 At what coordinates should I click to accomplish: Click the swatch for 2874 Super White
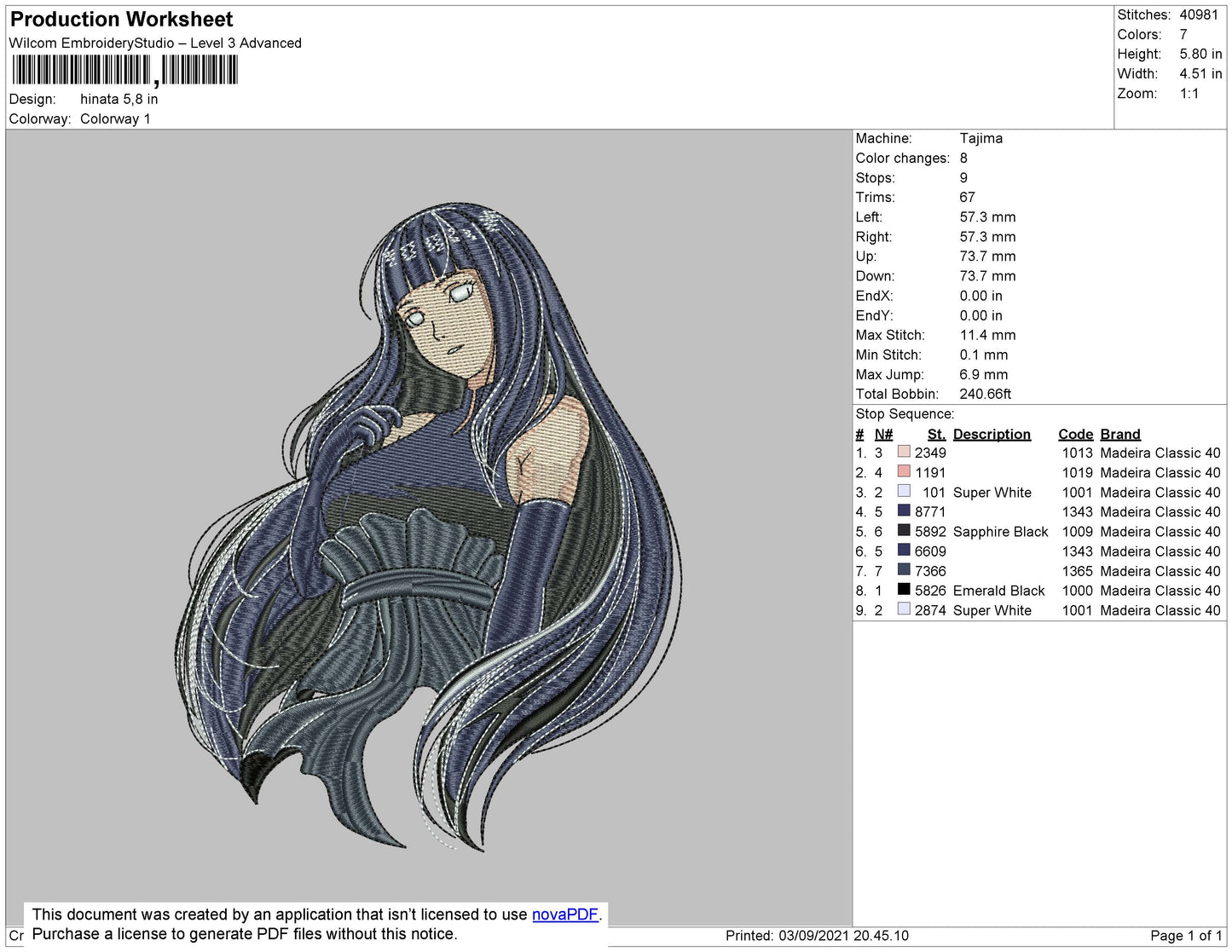(904, 609)
